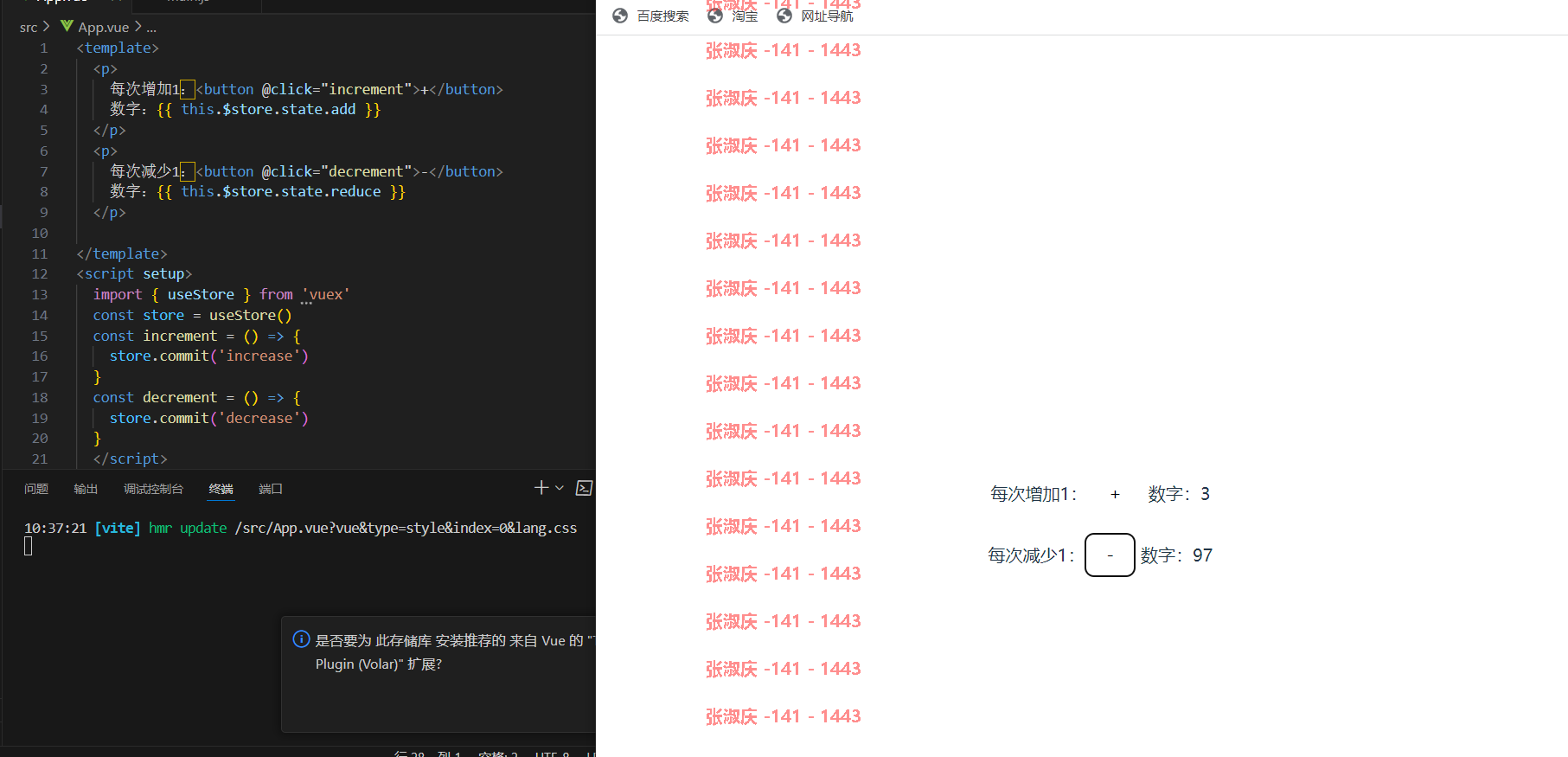
Task: Click the terminal shell icon in the panel toolbar
Action: coord(584,488)
